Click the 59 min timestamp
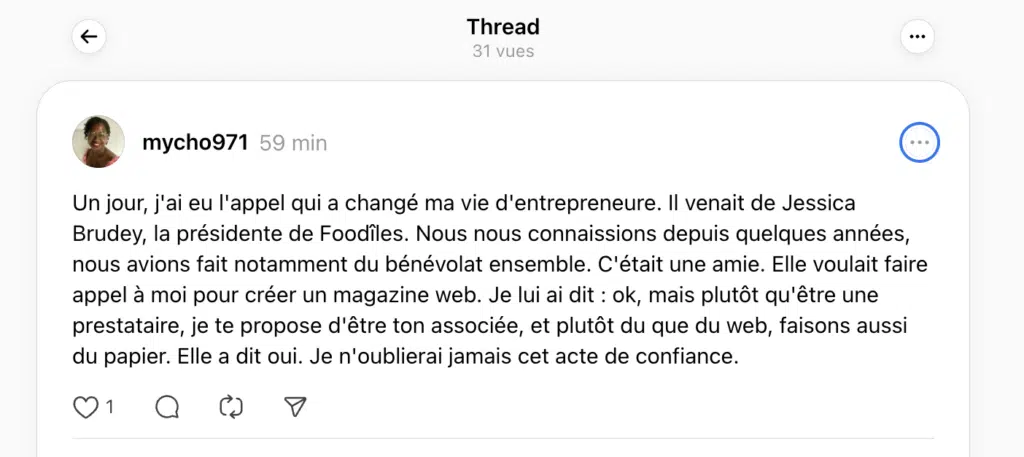This screenshot has height=457, width=1024. [x=293, y=143]
